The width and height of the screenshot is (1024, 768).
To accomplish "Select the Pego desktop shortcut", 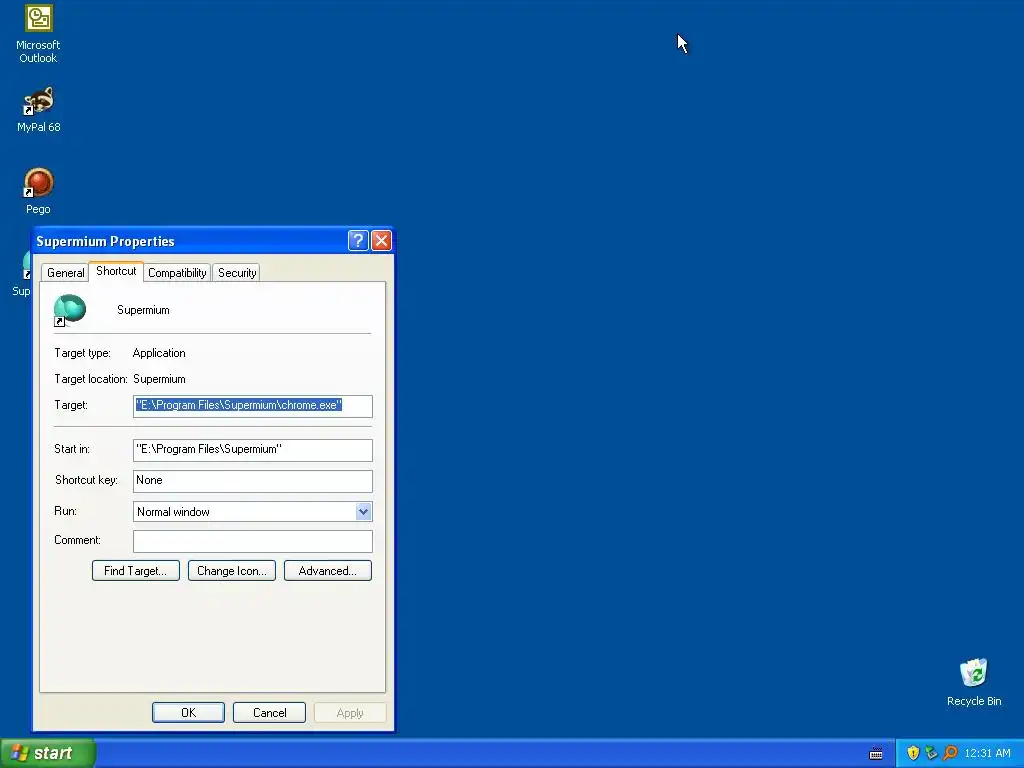I will click(38, 191).
